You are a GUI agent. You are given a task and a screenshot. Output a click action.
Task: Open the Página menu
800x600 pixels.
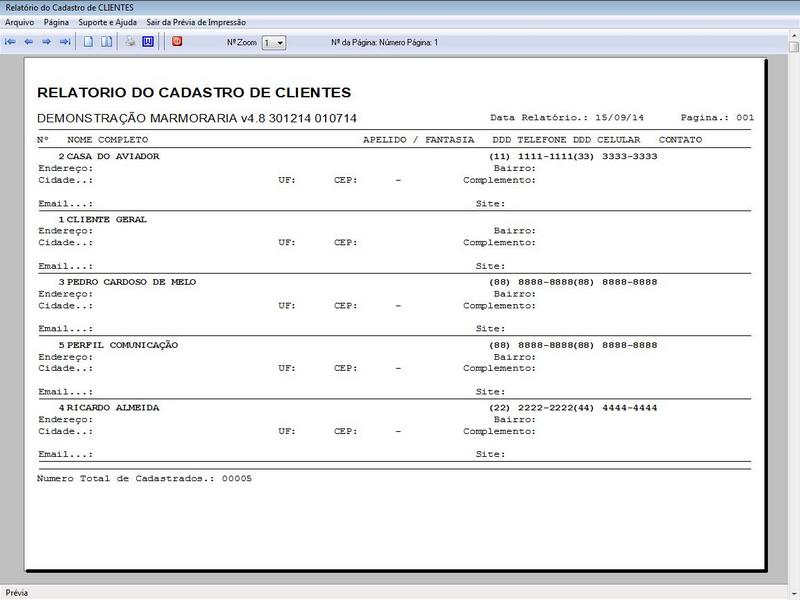[56, 22]
